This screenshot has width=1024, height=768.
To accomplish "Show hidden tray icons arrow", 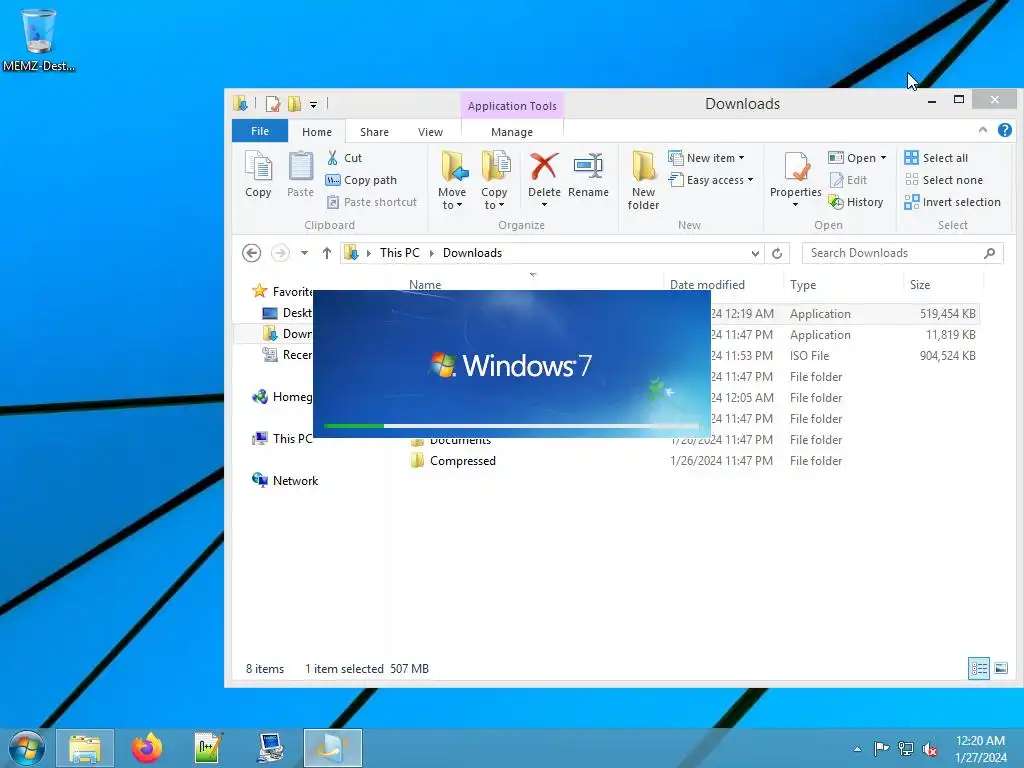I will pos(857,749).
